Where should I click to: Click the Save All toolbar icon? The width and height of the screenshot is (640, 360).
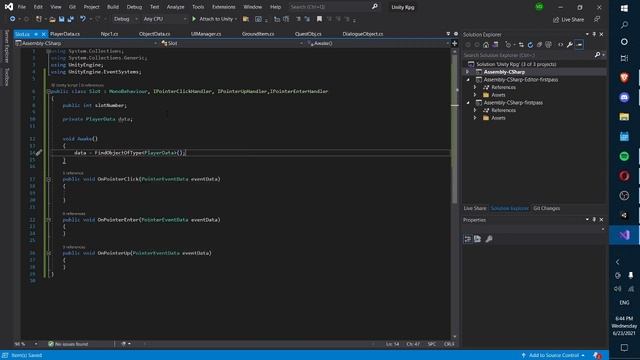[x=71, y=19]
